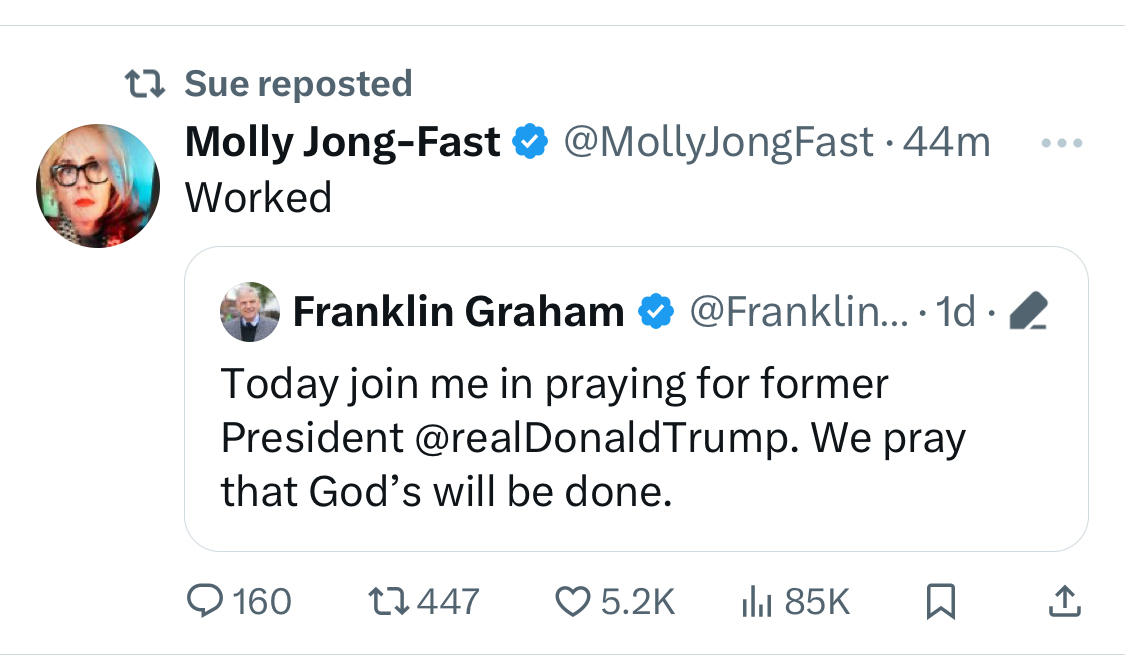Open the three-dot more options menu
Viewport: 1125px width, 666px height.
click(x=1062, y=144)
